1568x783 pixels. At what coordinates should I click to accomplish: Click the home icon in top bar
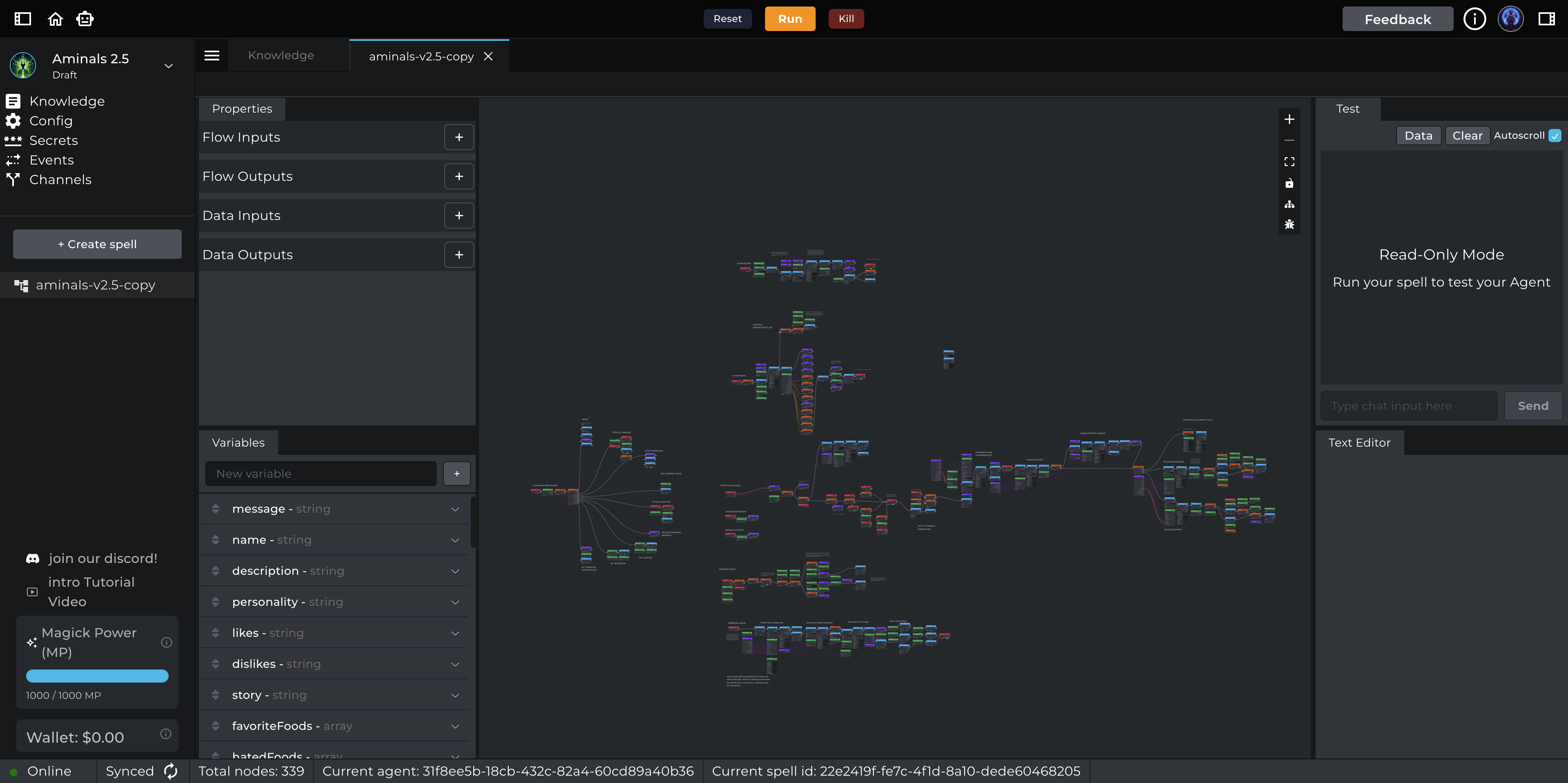point(56,19)
